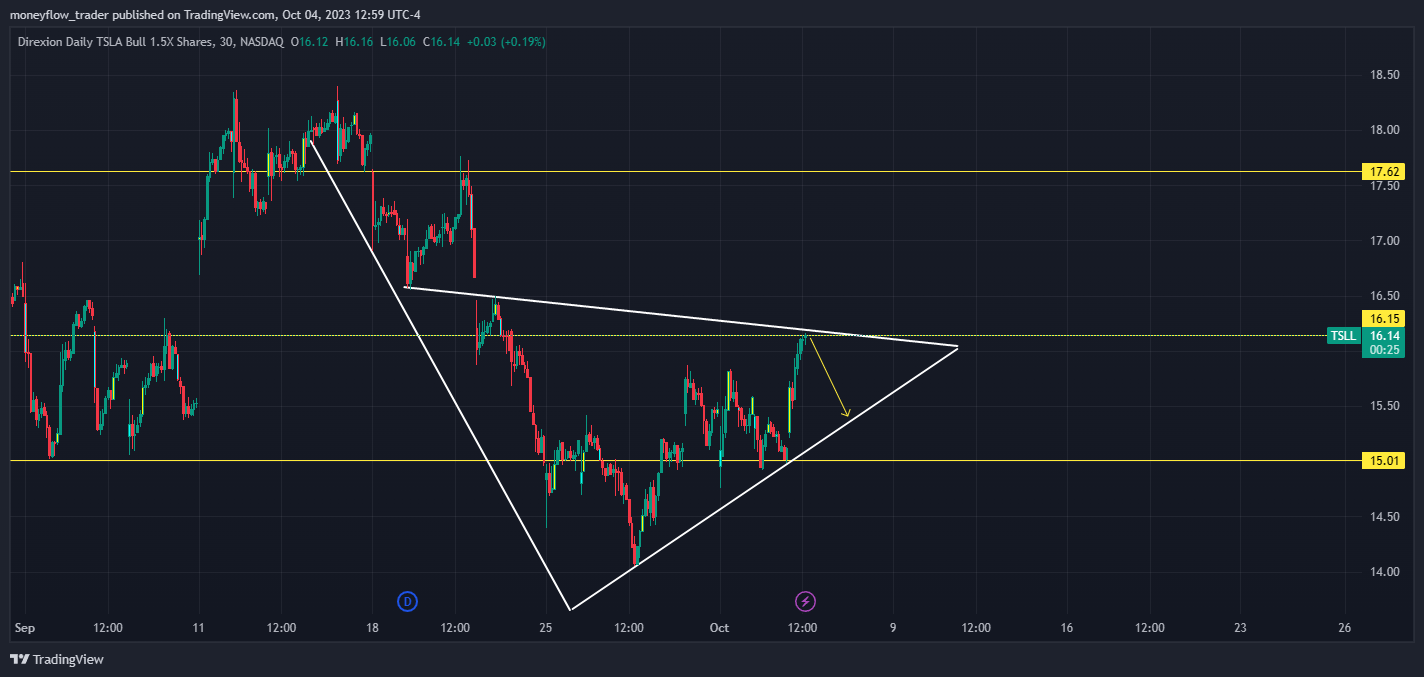Screen dimensions: 1424x677
Task: Select the 16.15 yellow price label
Action: click(1384, 319)
